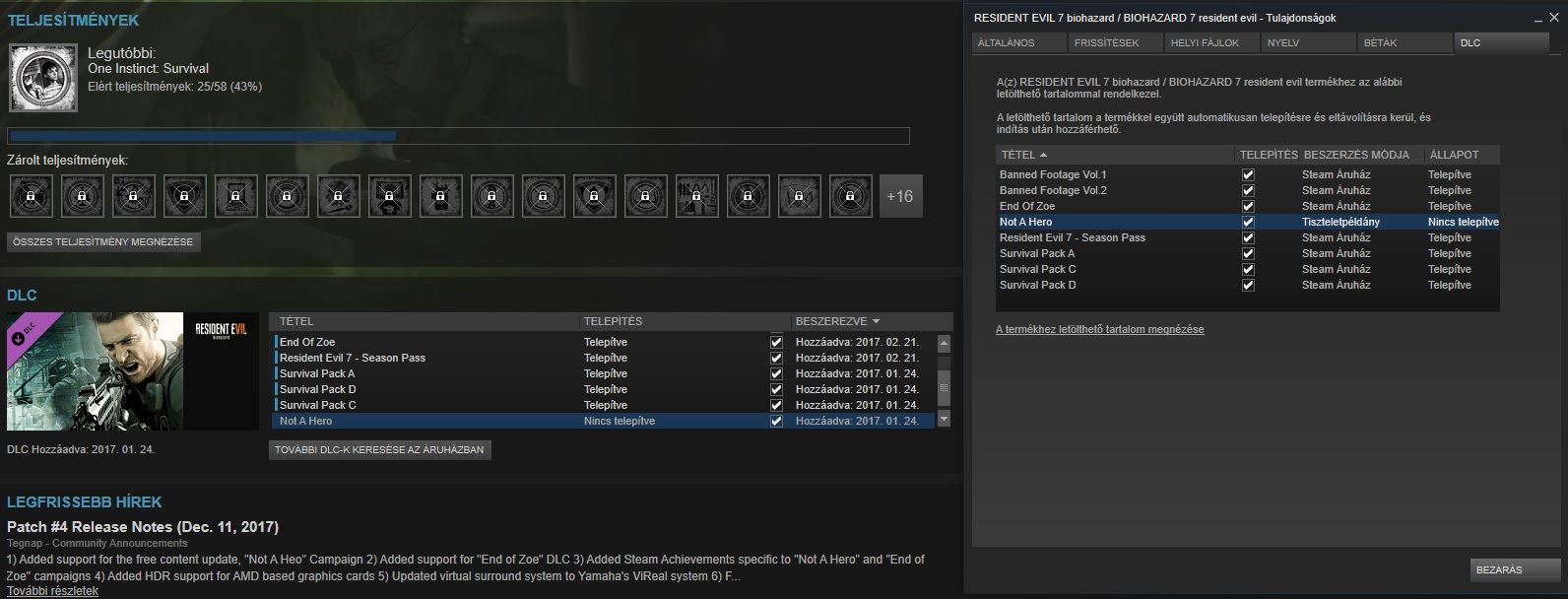Image resolution: width=1568 pixels, height=599 pixels.
Task: Toggle Survival Pack A checkbox in library DLC list
Action: coord(776,373)
